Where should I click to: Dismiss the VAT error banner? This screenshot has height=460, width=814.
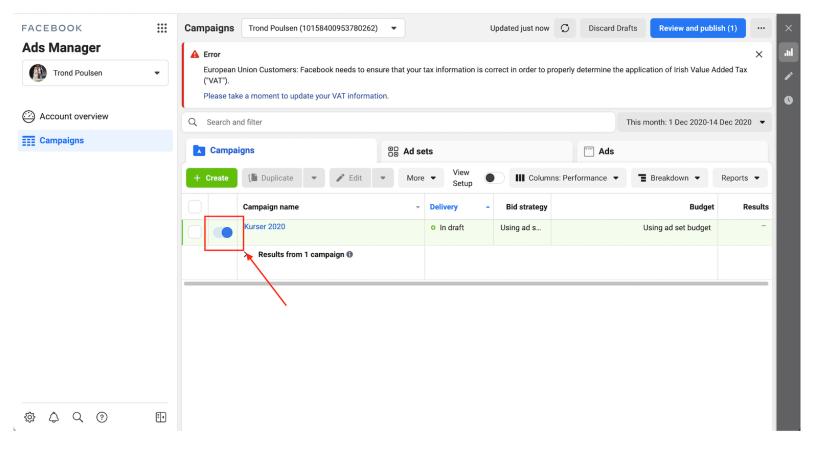(x=759, y=54)
